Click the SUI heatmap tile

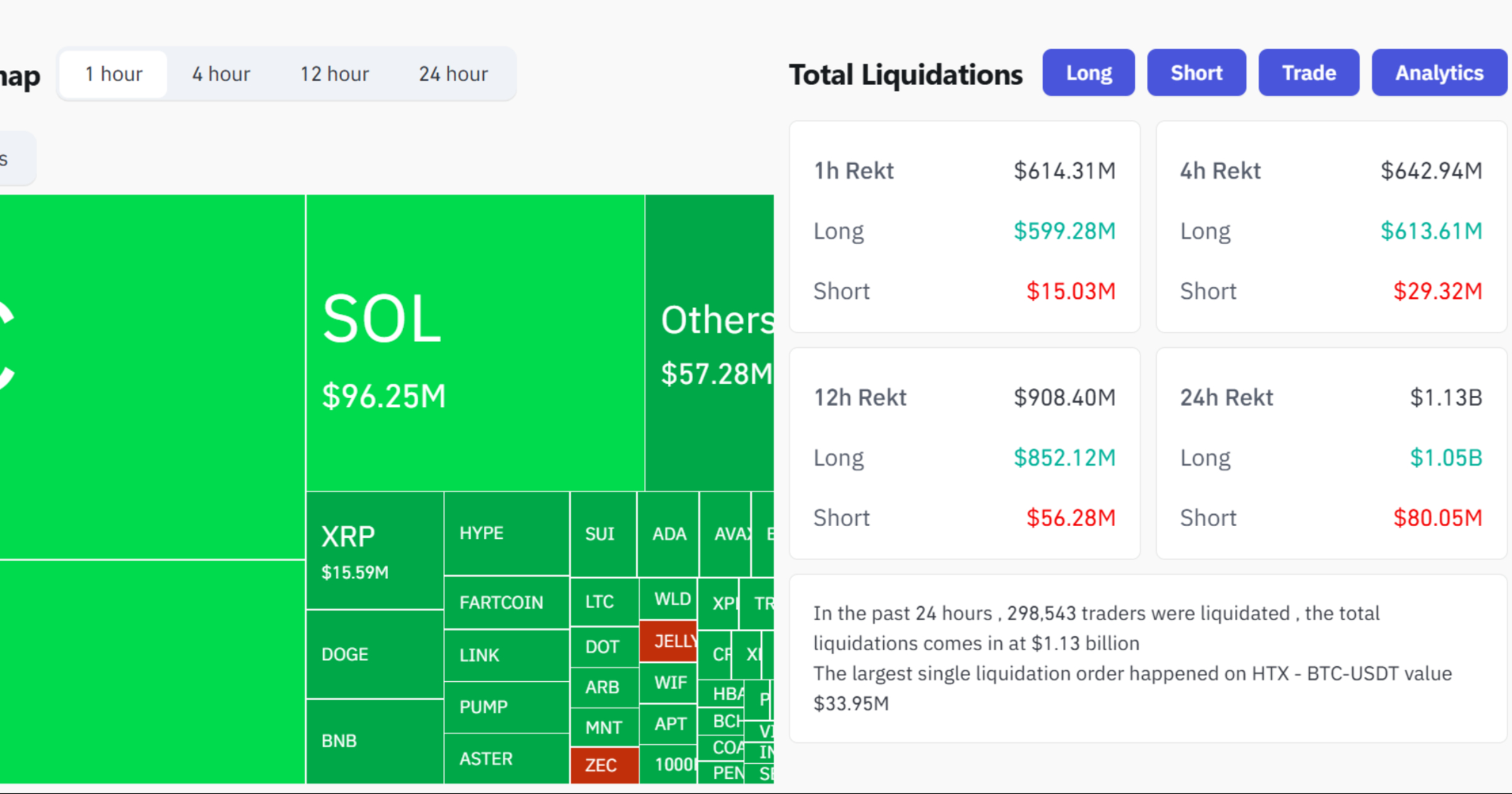[x=604, y=534]
